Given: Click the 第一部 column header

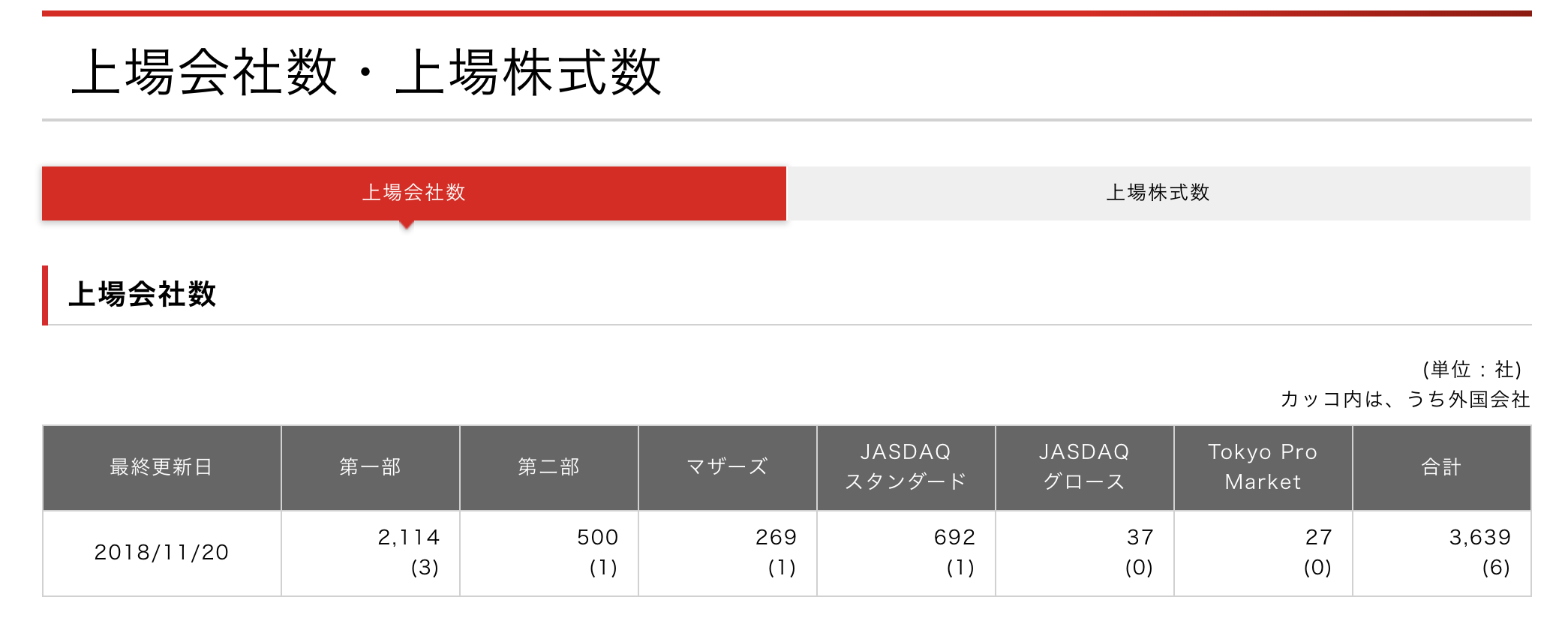Looking at the screenshot, I should 371,467.
